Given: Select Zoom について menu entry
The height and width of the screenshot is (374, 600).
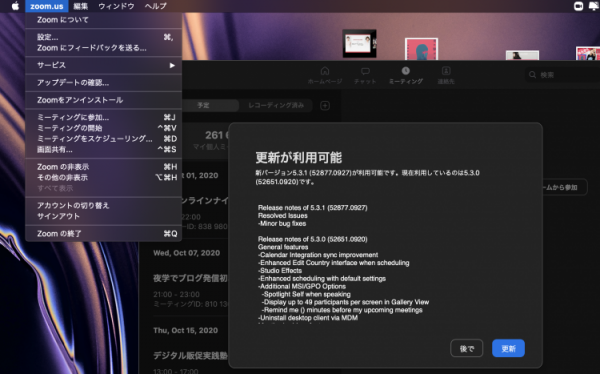Looking at the screenshot, I should click(x=103, y=20).
